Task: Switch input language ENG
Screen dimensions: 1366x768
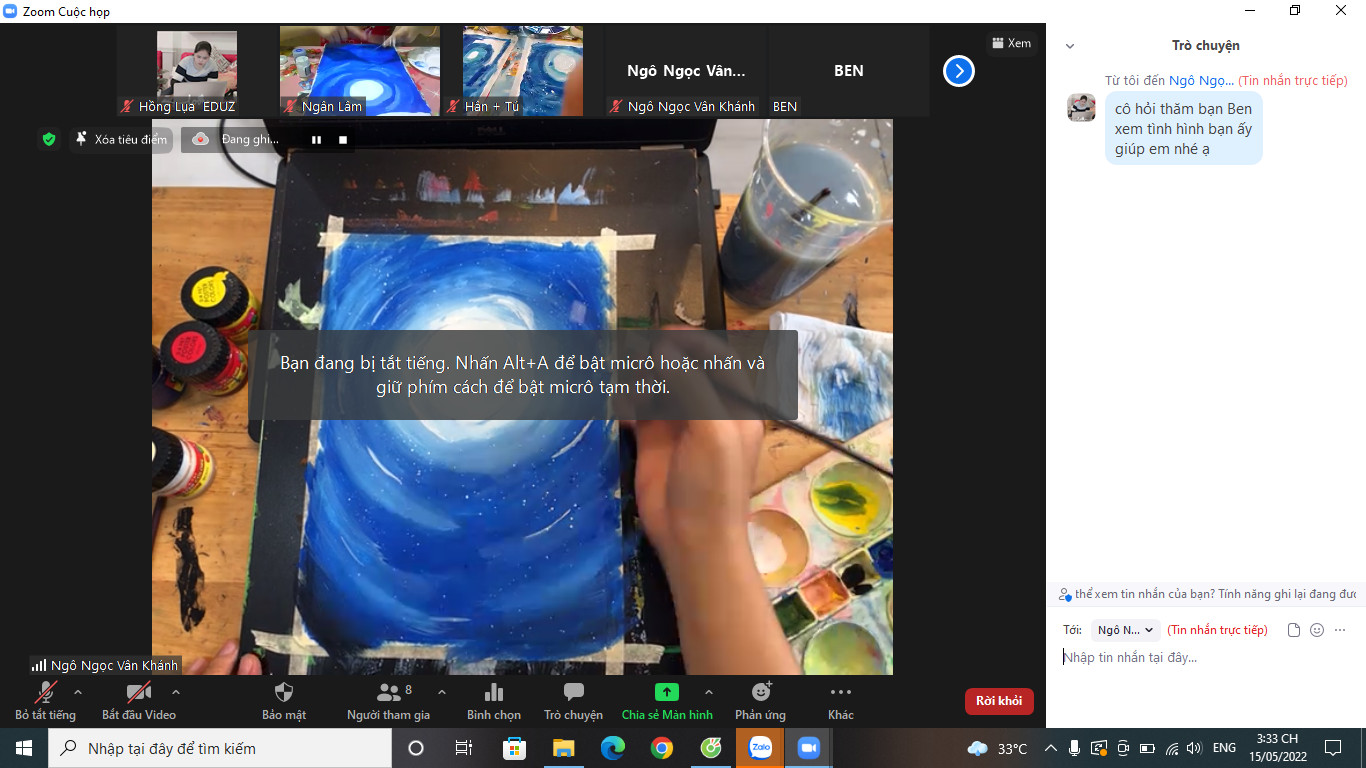Action: (1224, 748)
